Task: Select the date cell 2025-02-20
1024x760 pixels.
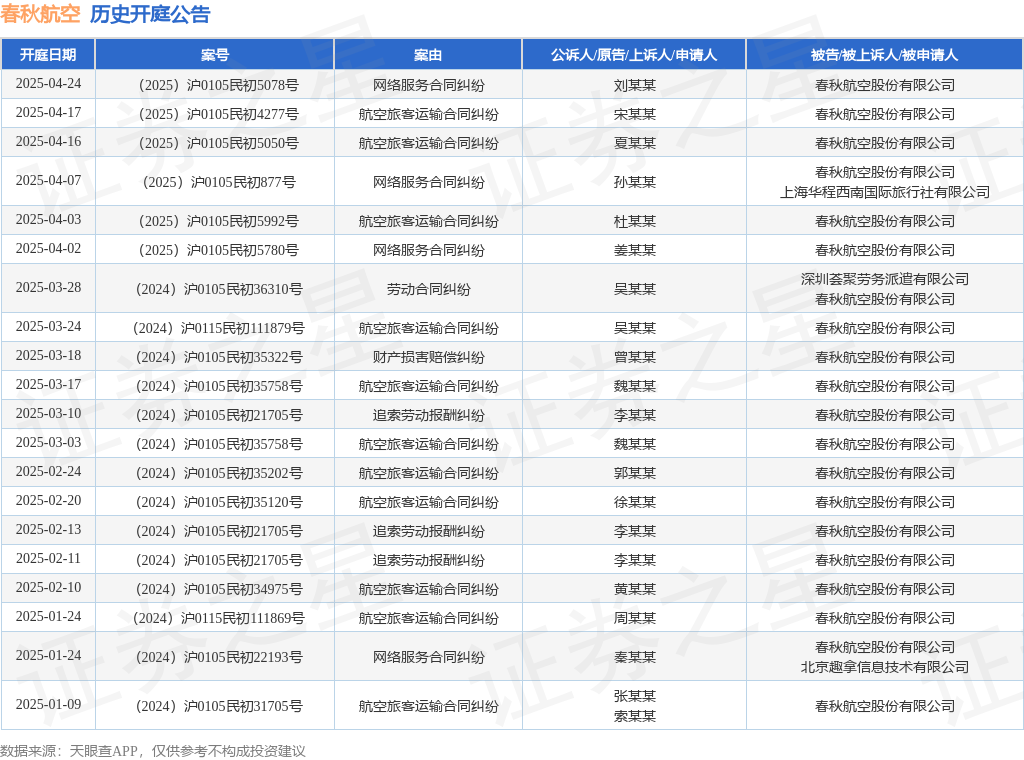Action: point(48,500)
